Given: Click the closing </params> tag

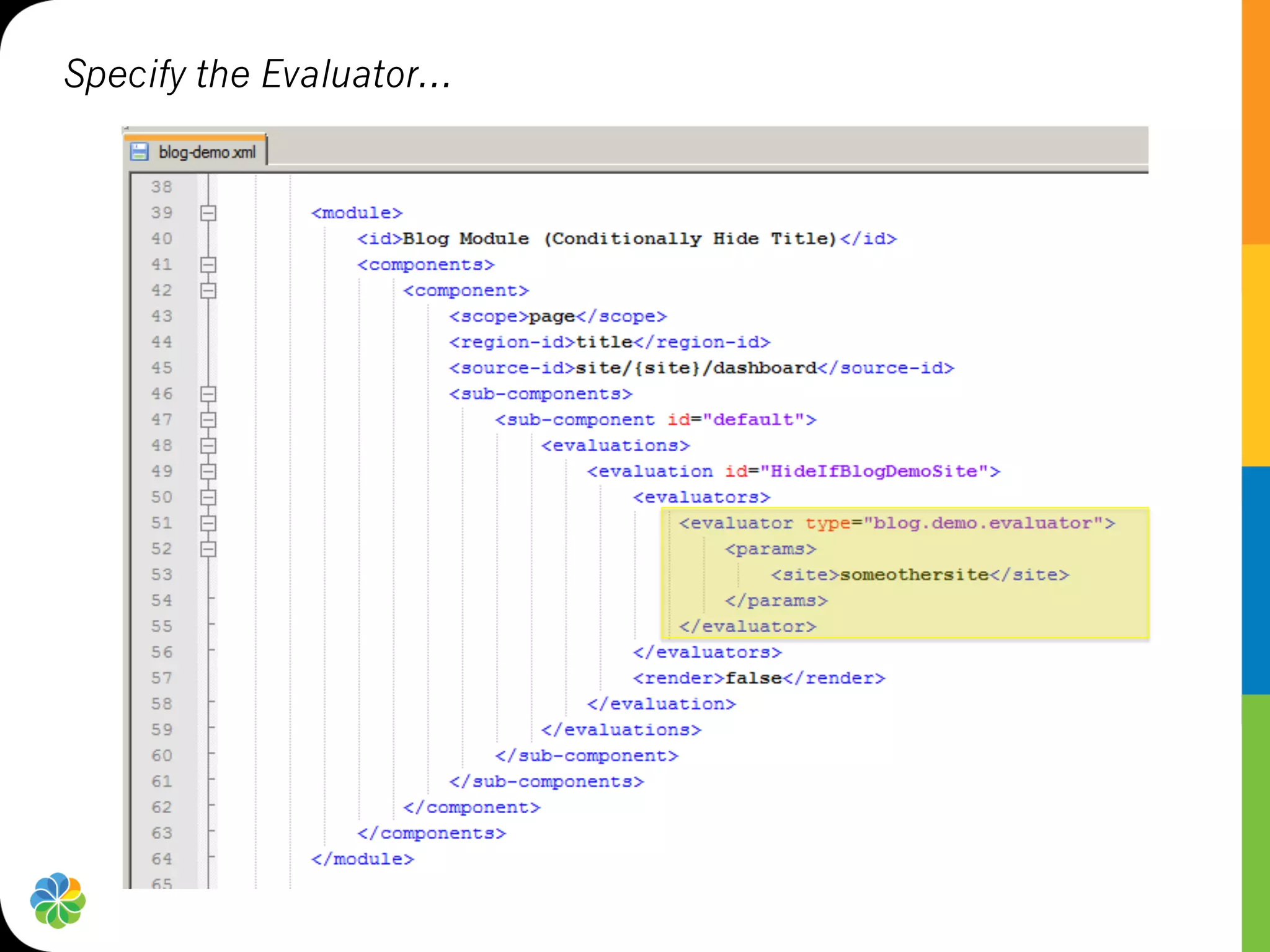Looking at the screenshot, I should [x=776, y=601].
